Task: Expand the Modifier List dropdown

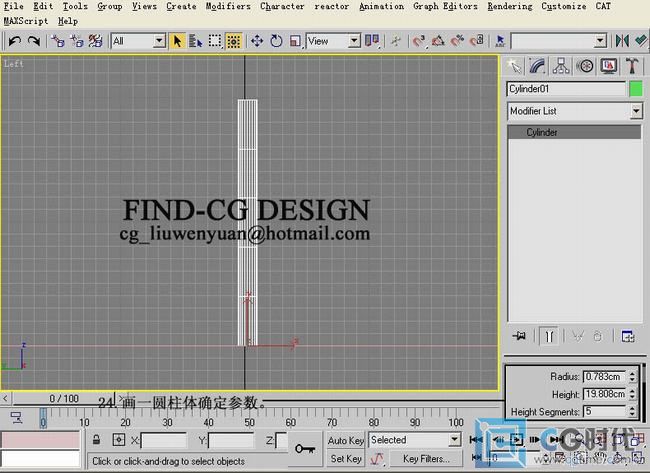Action: click(x=636, y=111)
